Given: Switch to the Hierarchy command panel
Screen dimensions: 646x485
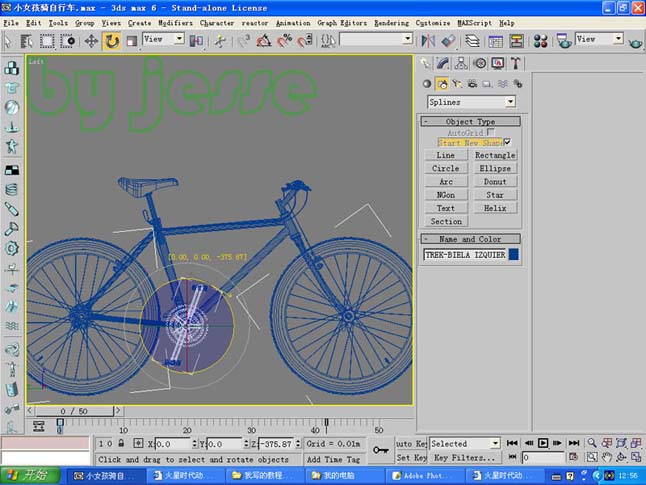Looking at the screenshot, I should 461,63.
